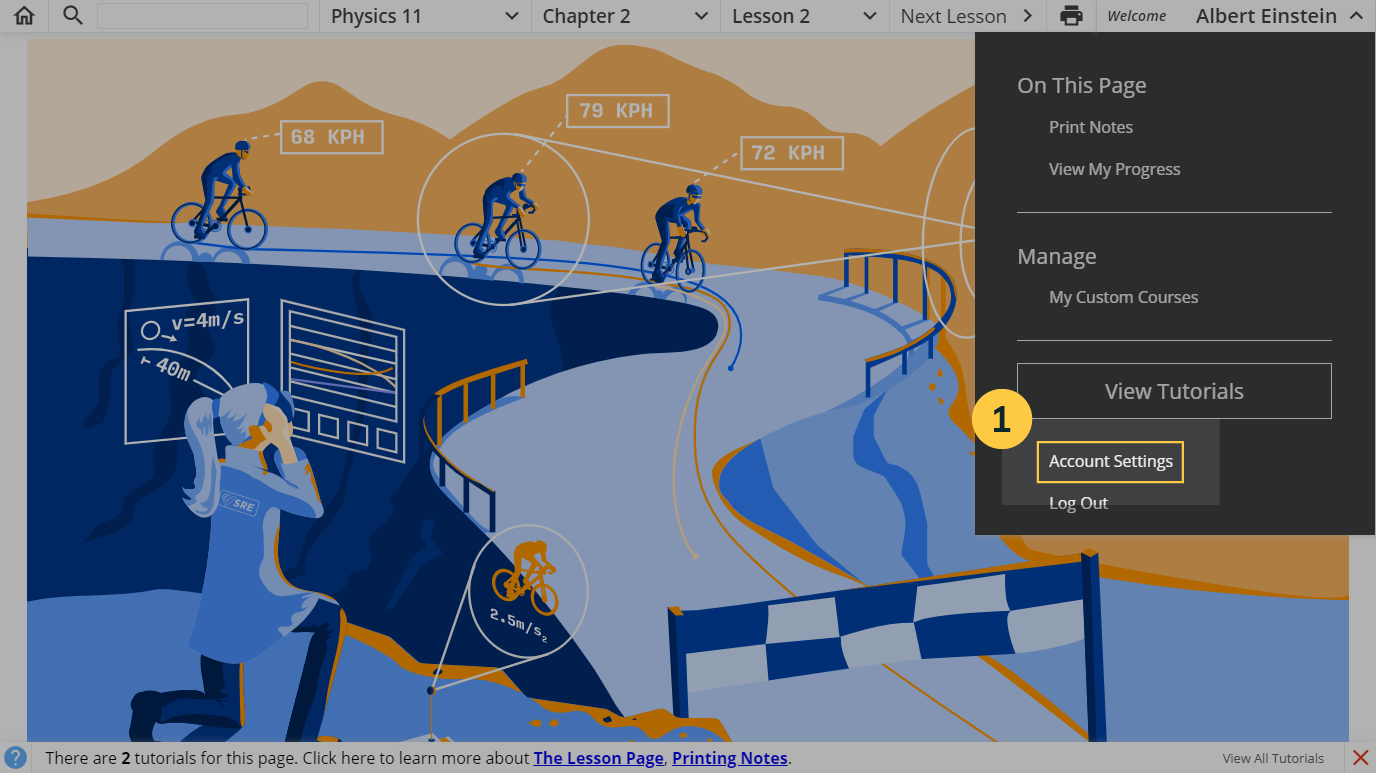
Task: Select Print Notes from the menu
Action: (1091, 127)
